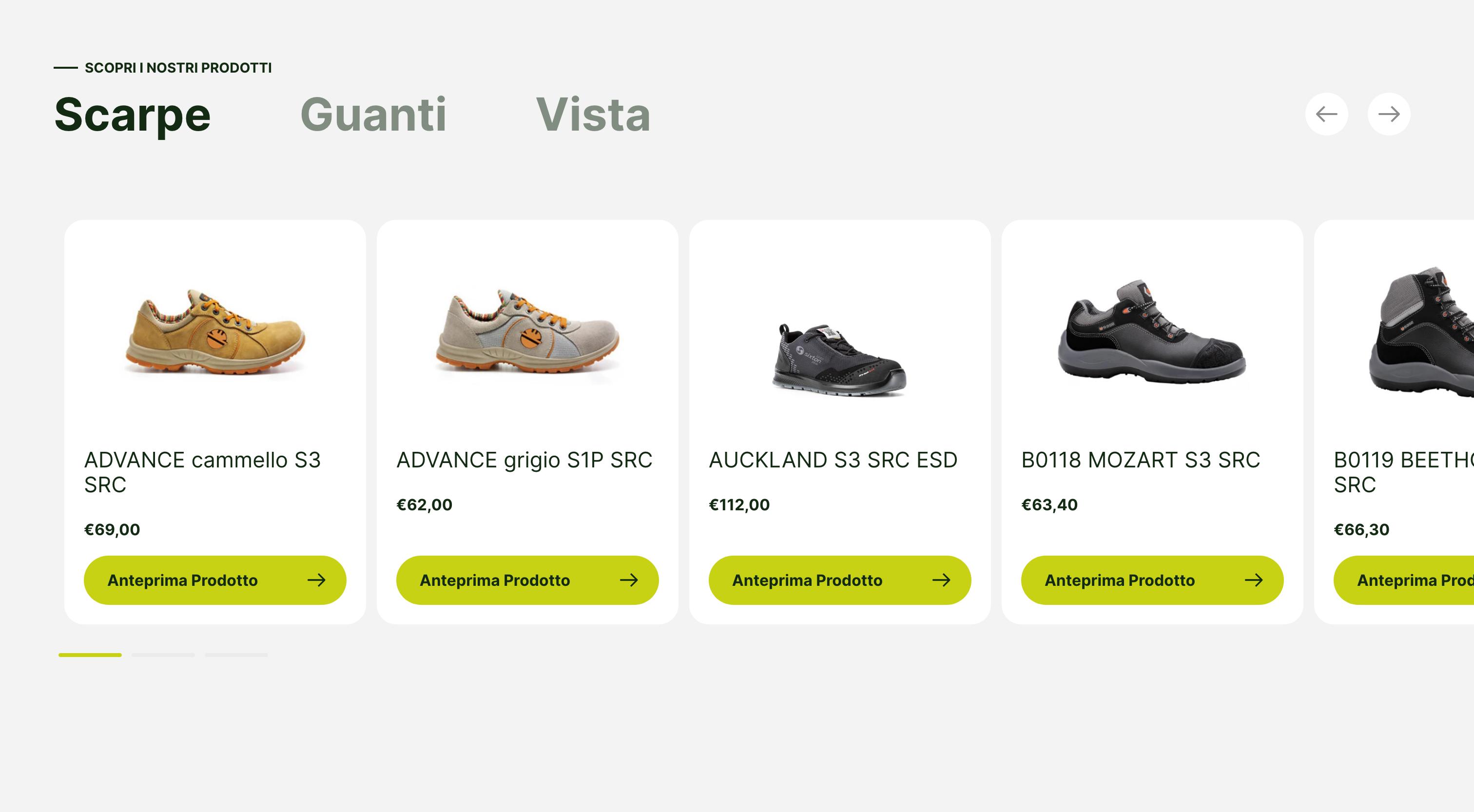
Task: Select the Scarpe category tab
Action: pyautogui.click(x=133, y=115)
